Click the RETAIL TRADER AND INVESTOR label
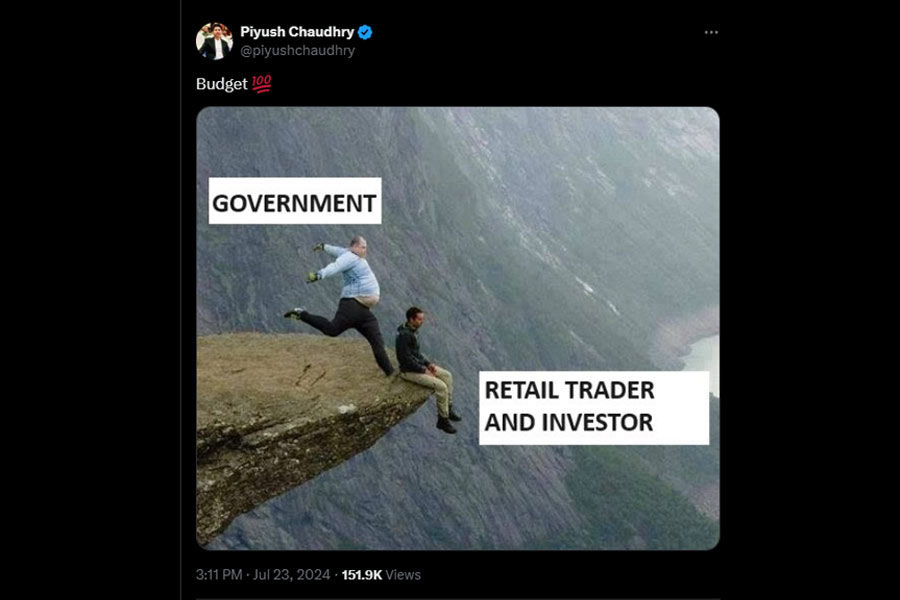 click(593, 407)
